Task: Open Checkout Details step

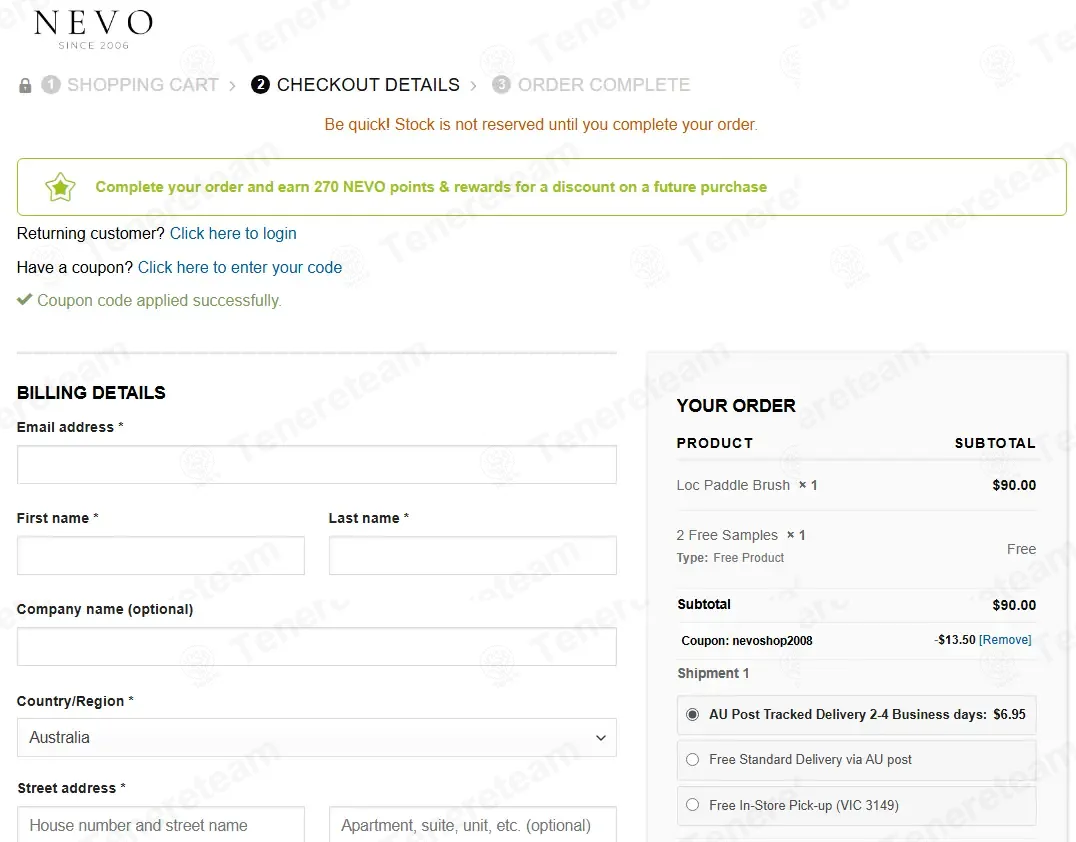Action: click(x=368, y=85)
